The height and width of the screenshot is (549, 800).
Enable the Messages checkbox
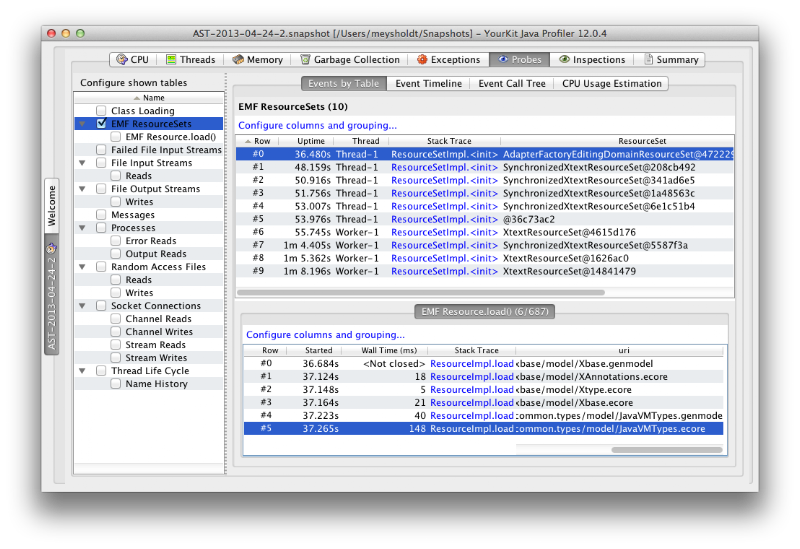click(x=101, y=215)
